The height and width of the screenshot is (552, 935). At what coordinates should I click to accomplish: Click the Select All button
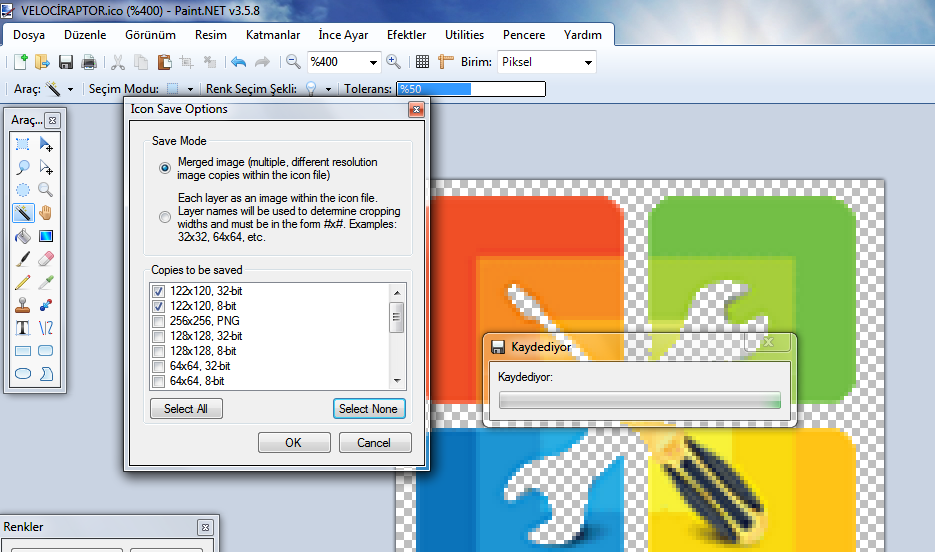tap(186, 409)
